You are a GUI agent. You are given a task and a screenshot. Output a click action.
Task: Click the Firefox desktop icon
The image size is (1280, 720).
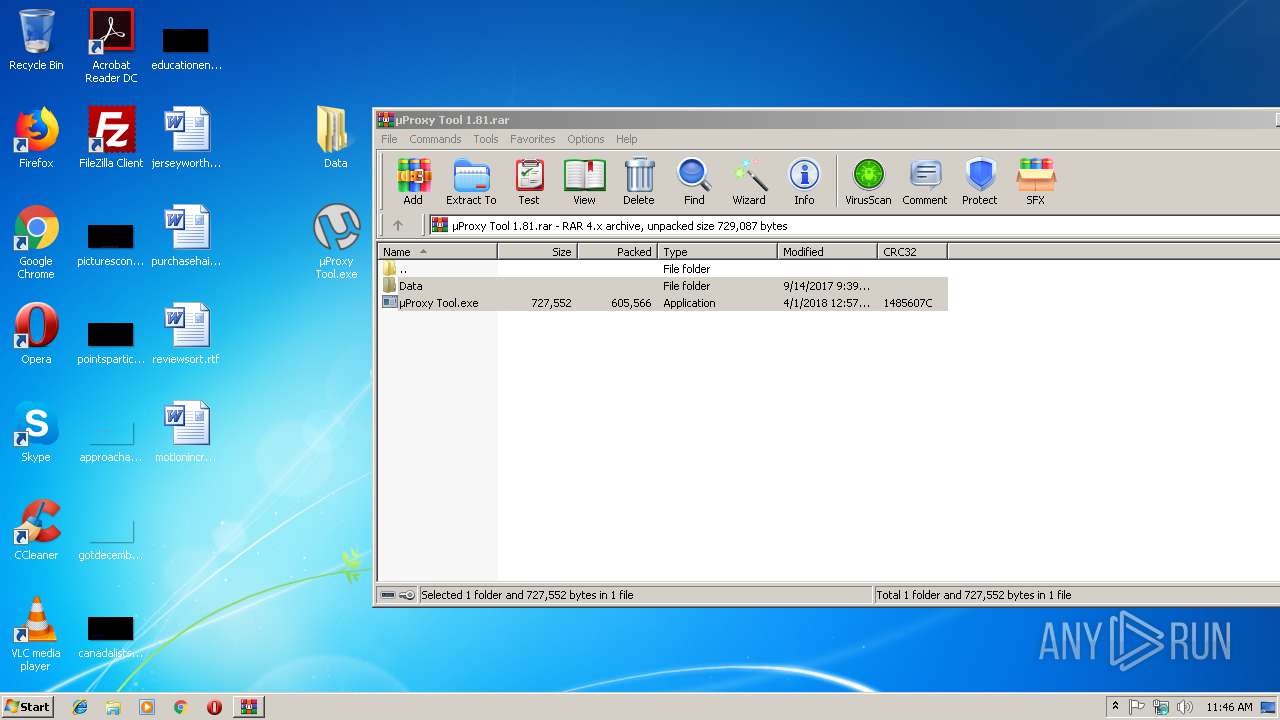[x=36, y=138]
